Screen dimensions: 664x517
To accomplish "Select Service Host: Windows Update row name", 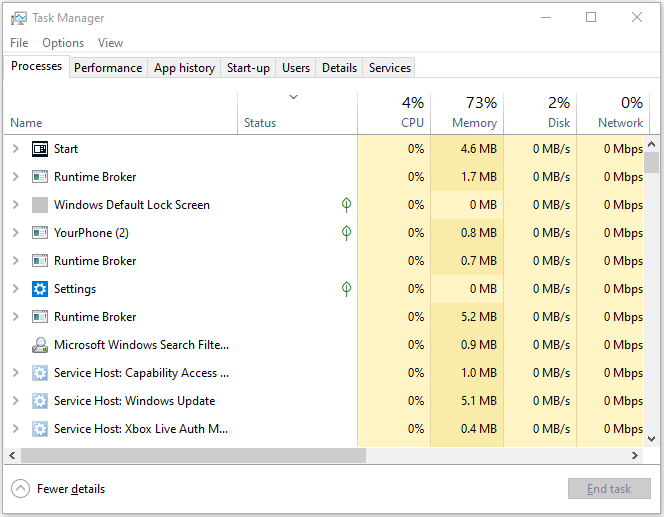I will (x=134, y=401).
